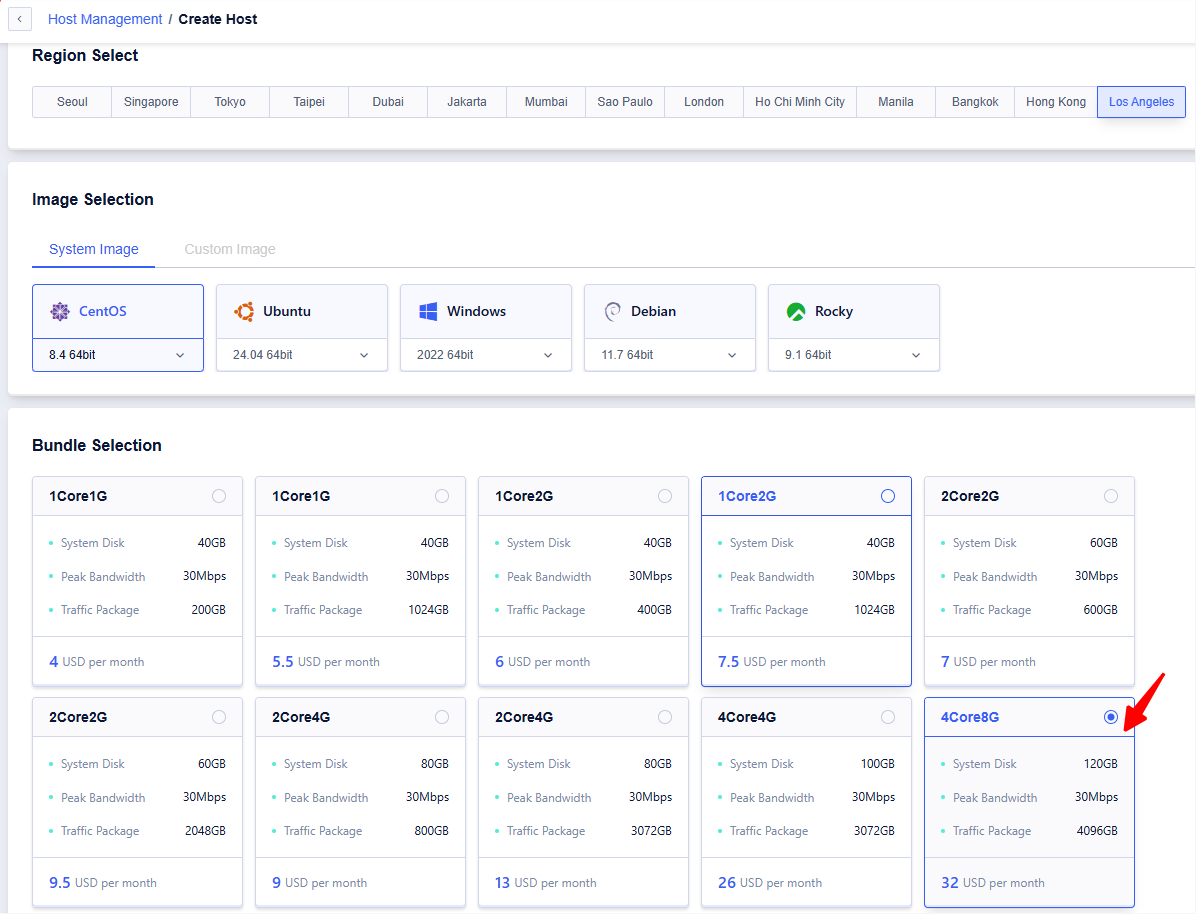
Task: Click the 32 USD per month price
Action: (992, 883)
